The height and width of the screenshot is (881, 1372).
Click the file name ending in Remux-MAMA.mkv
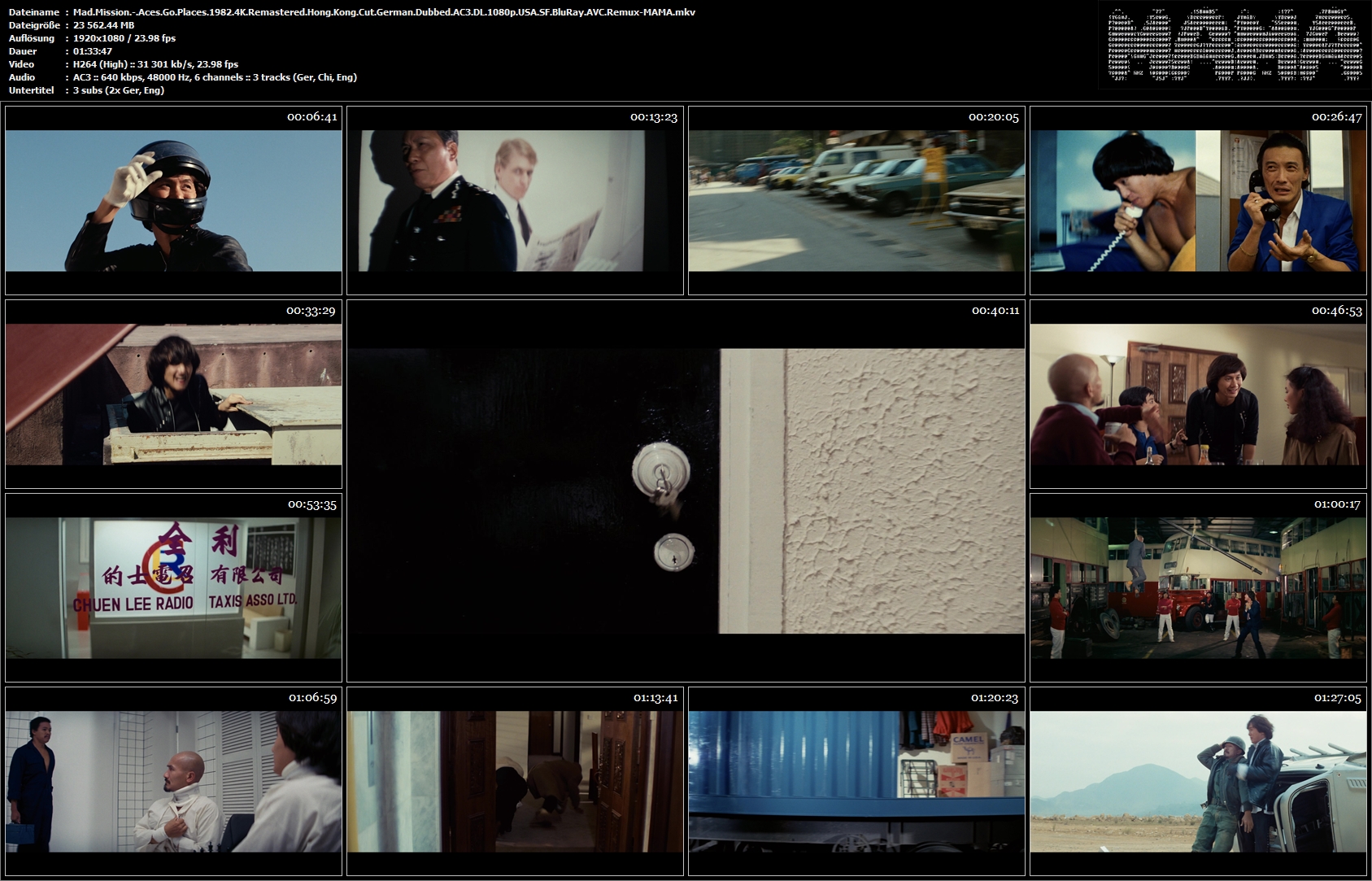coord(384,12)
